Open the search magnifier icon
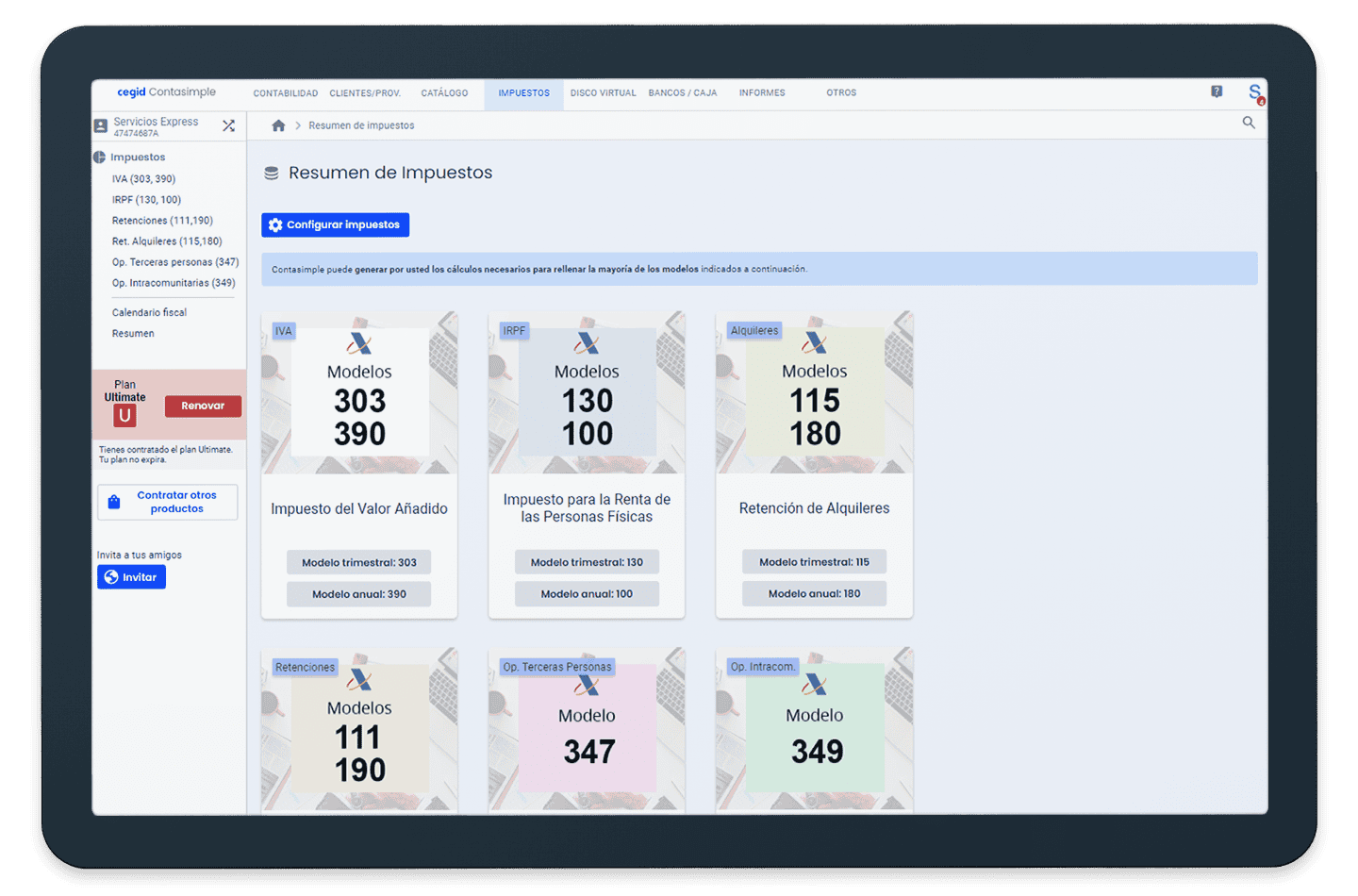The height and width of the screenshot is (896, 1358). (1249, 123)
